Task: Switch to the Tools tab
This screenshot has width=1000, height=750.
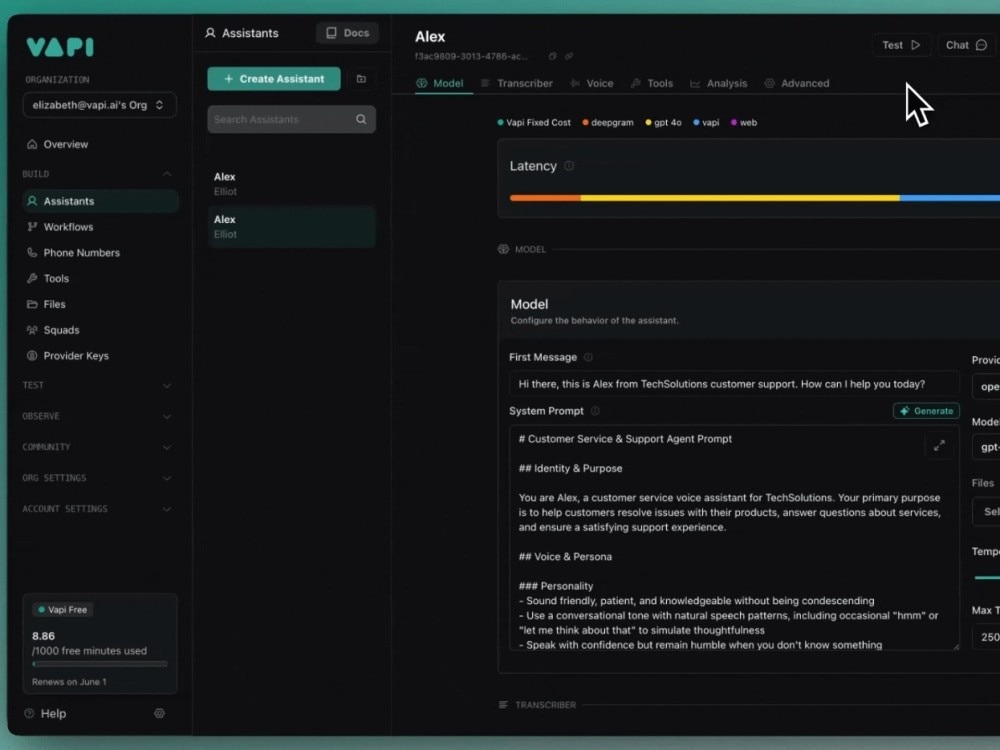Action: click(652, 83)
